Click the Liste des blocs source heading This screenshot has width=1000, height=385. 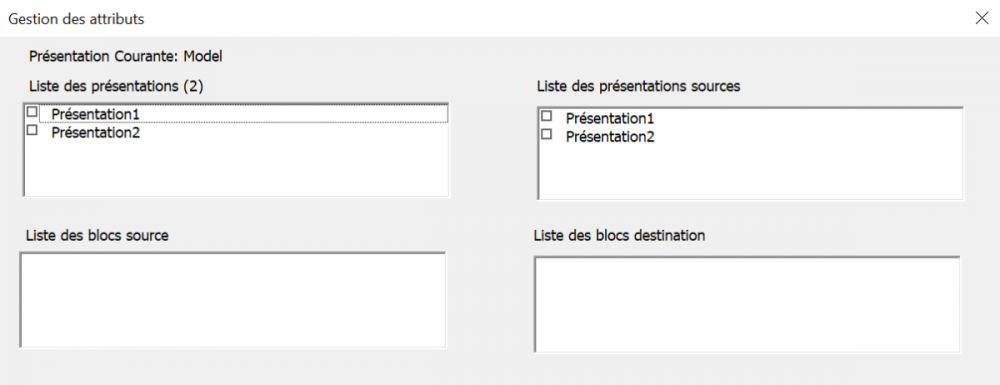click(x=97, y=235)
